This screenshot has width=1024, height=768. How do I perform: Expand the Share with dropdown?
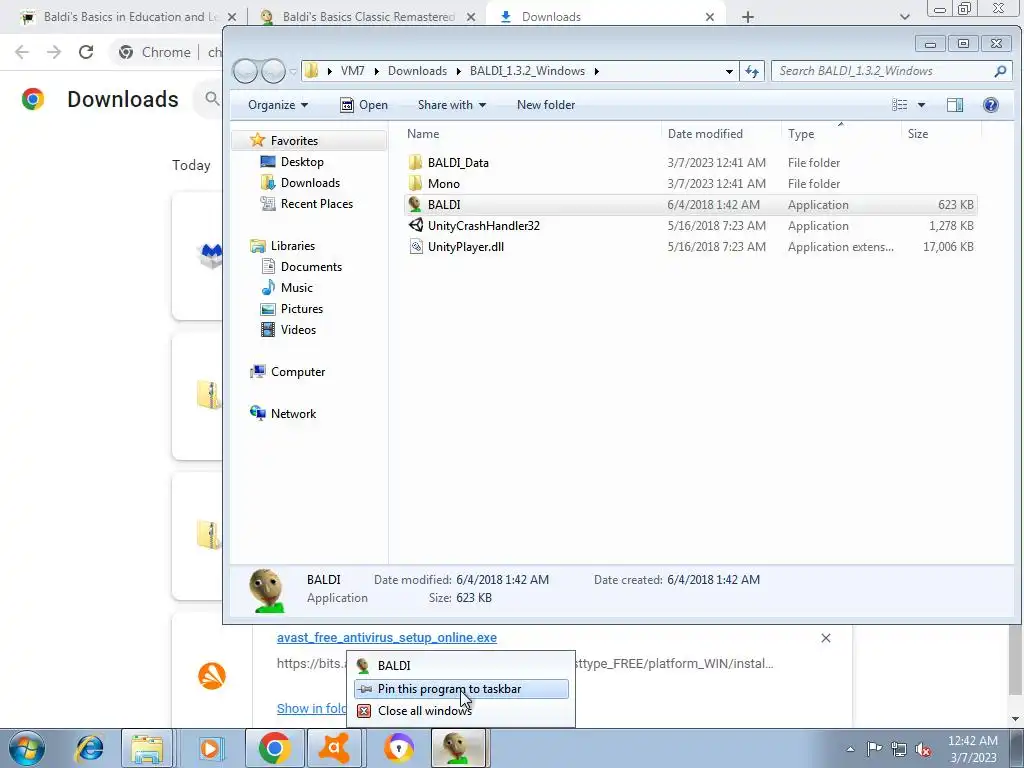pos(452,104)
